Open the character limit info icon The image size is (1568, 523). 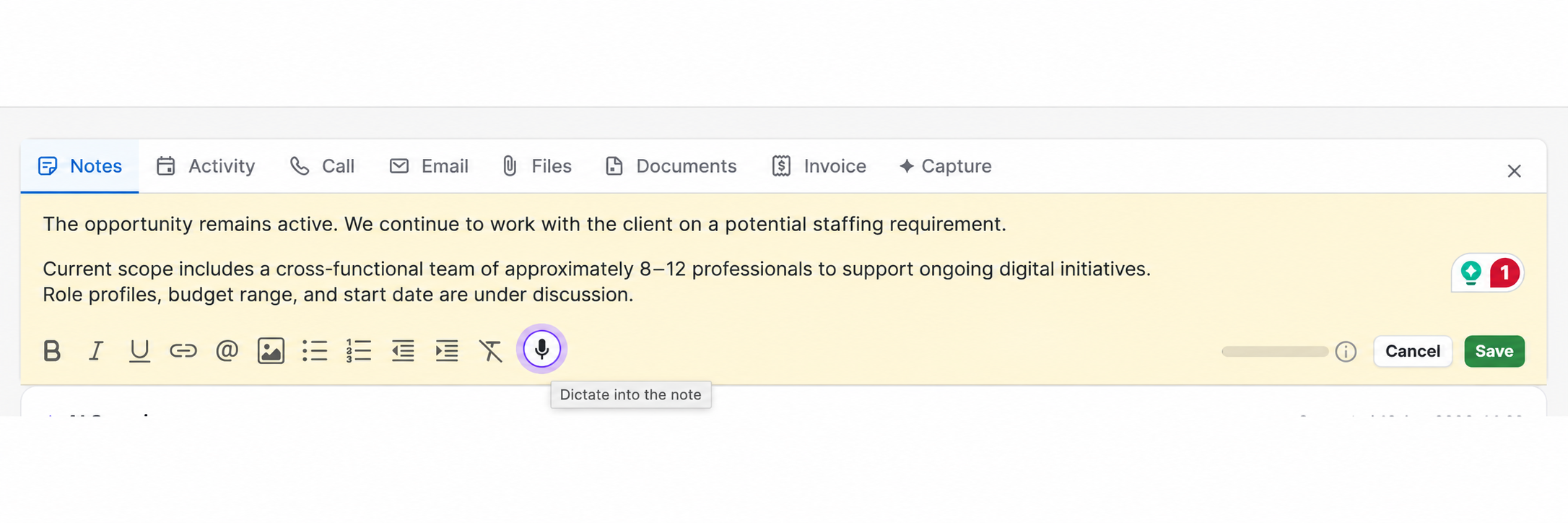coord(1346,352)
